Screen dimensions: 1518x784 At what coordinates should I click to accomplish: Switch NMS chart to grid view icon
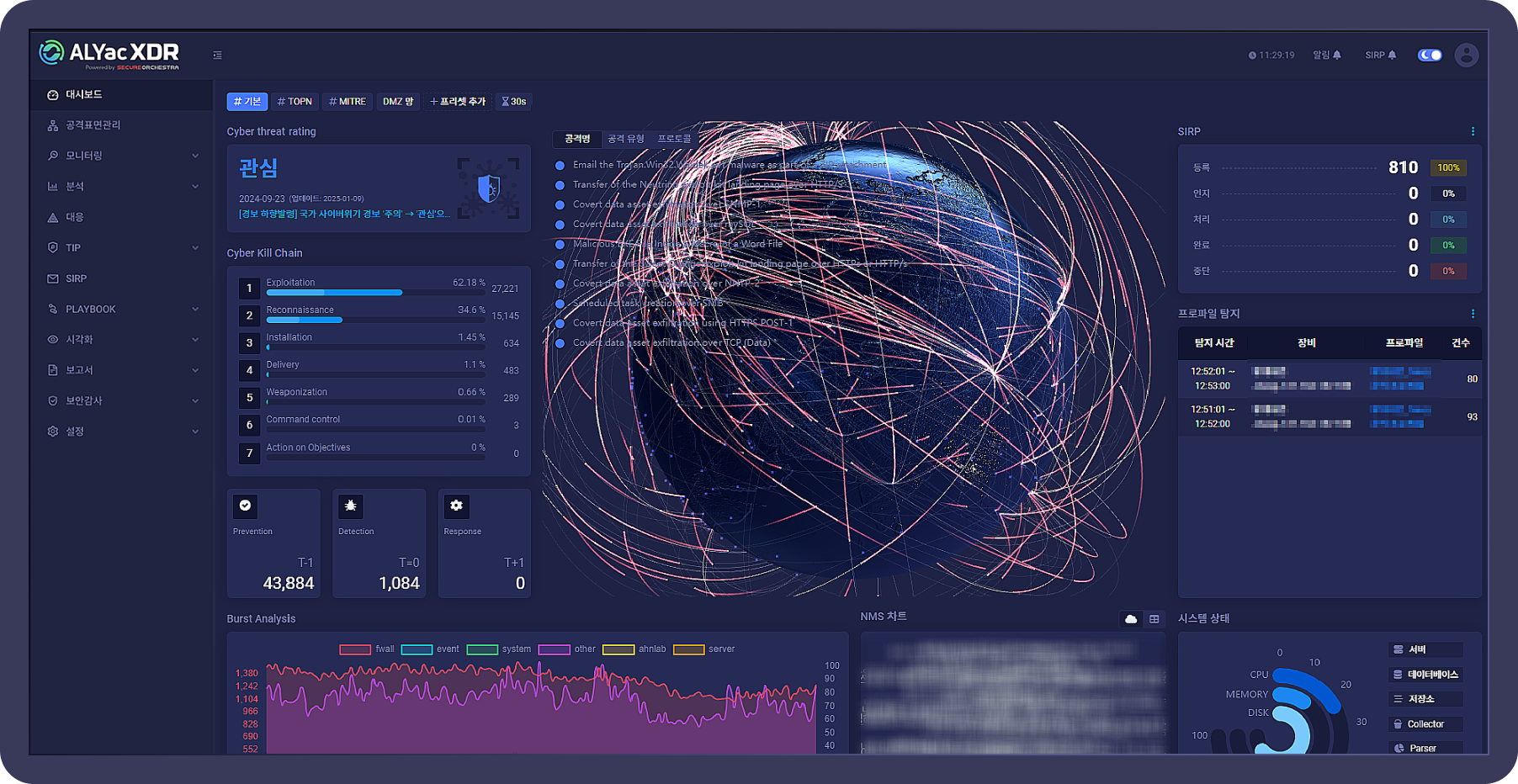tap(1154, 619)
